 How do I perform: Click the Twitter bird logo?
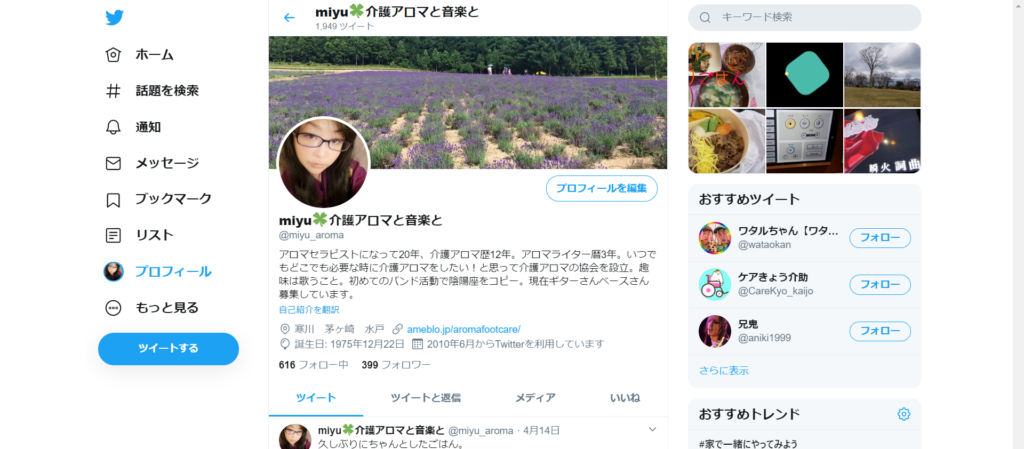(x=114, y=18)
